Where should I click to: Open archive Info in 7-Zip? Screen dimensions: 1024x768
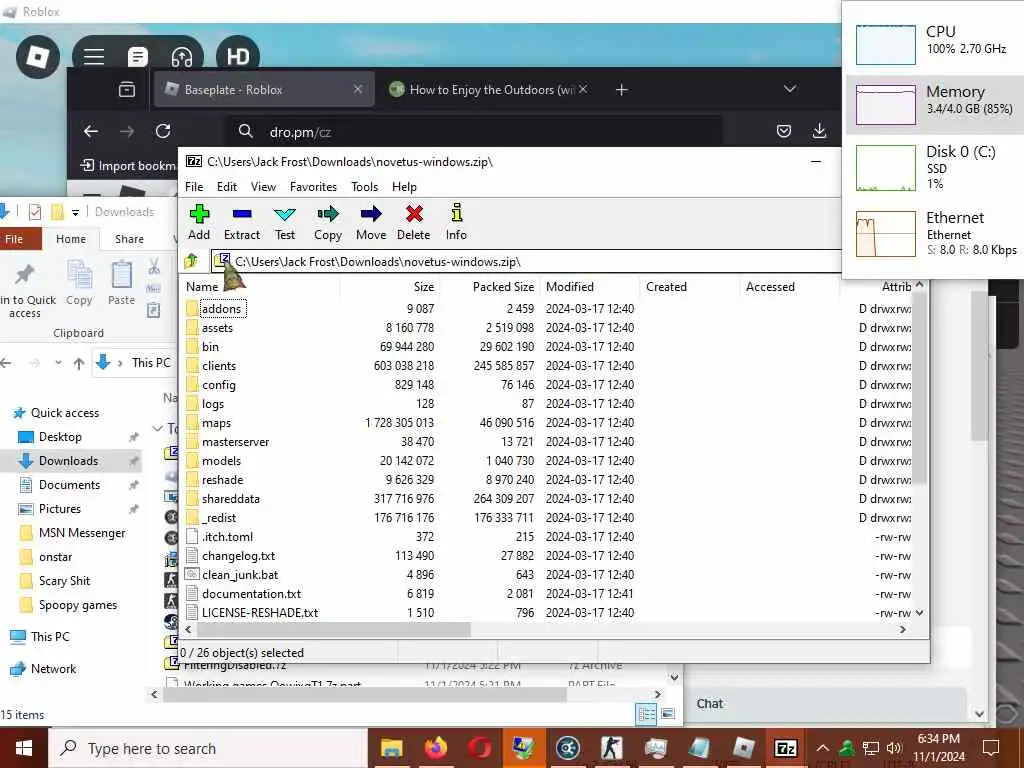pyautogui.click(x=456, y=222)
